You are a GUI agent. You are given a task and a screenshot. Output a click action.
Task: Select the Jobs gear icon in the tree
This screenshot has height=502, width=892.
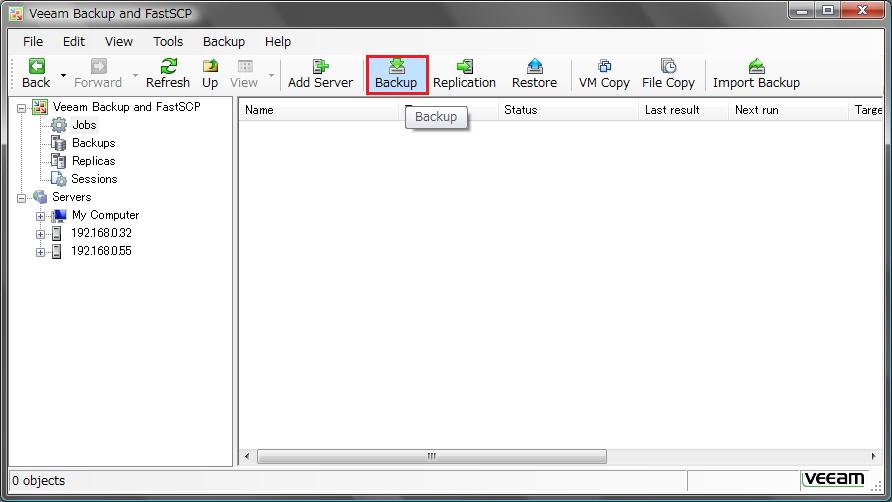(59, 125)
